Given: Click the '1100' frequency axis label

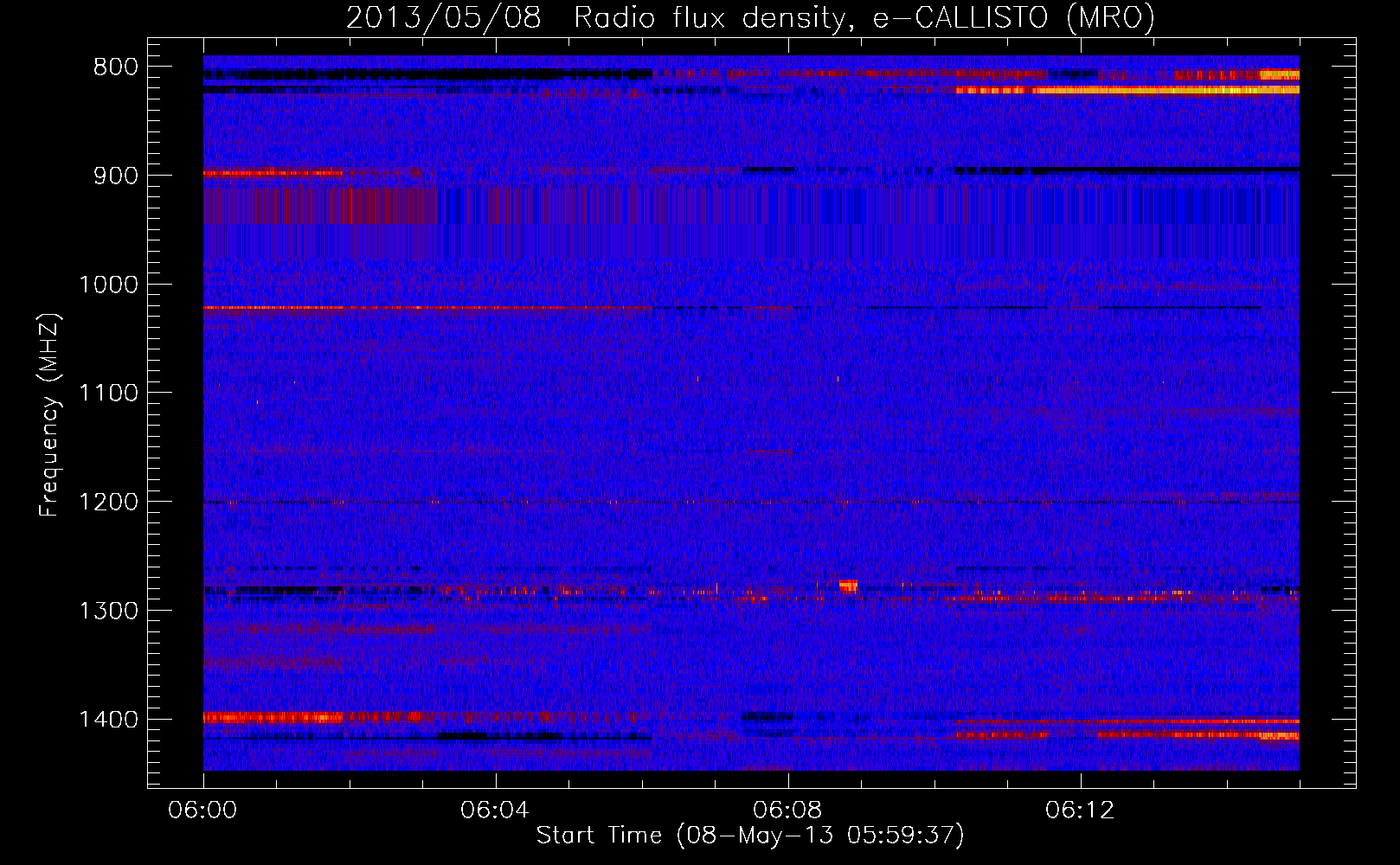Looking at the screenshot, I should (x=108, y=394).
